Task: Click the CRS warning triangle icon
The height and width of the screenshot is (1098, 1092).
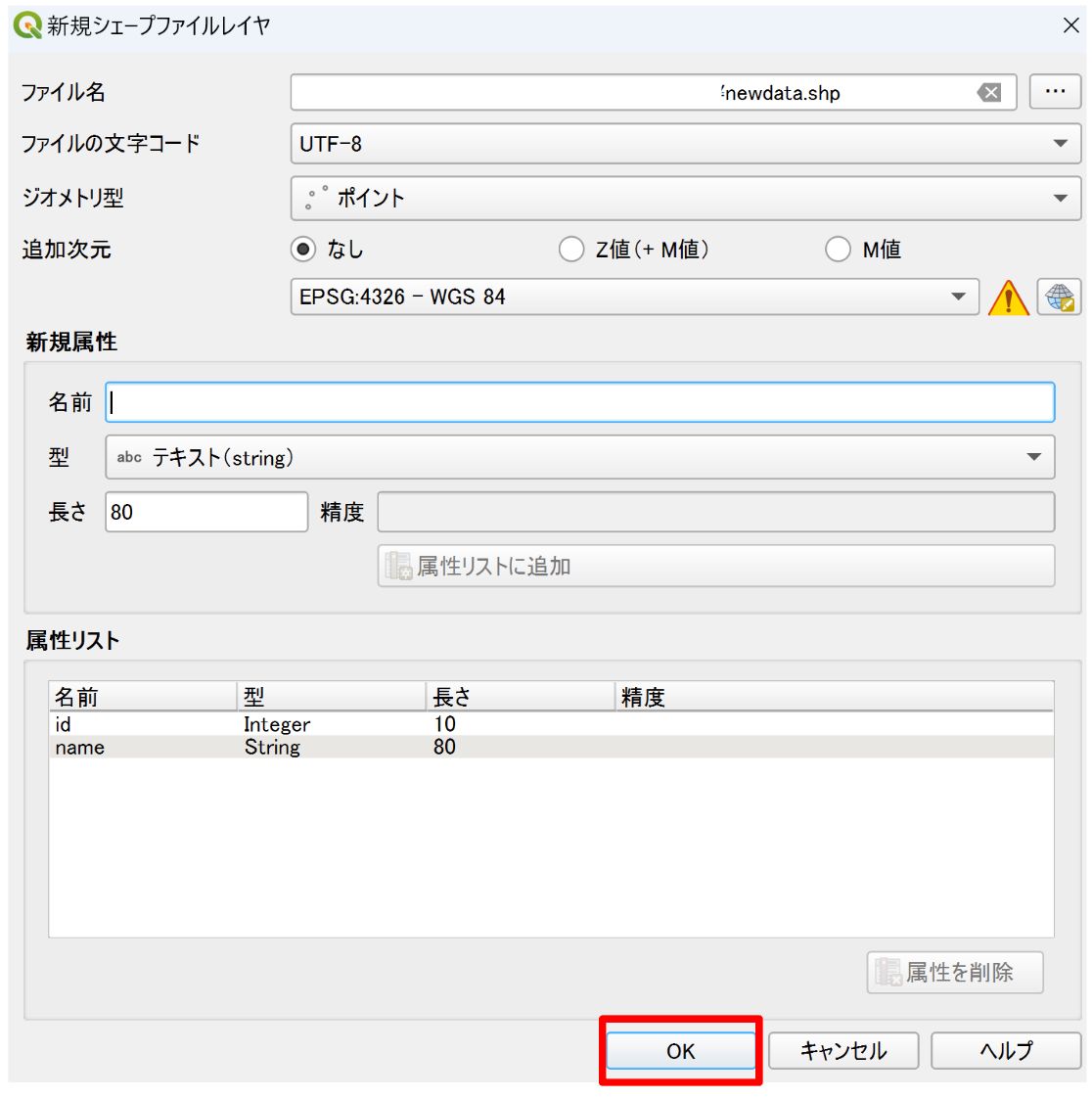Action: tap(1008, 297)
